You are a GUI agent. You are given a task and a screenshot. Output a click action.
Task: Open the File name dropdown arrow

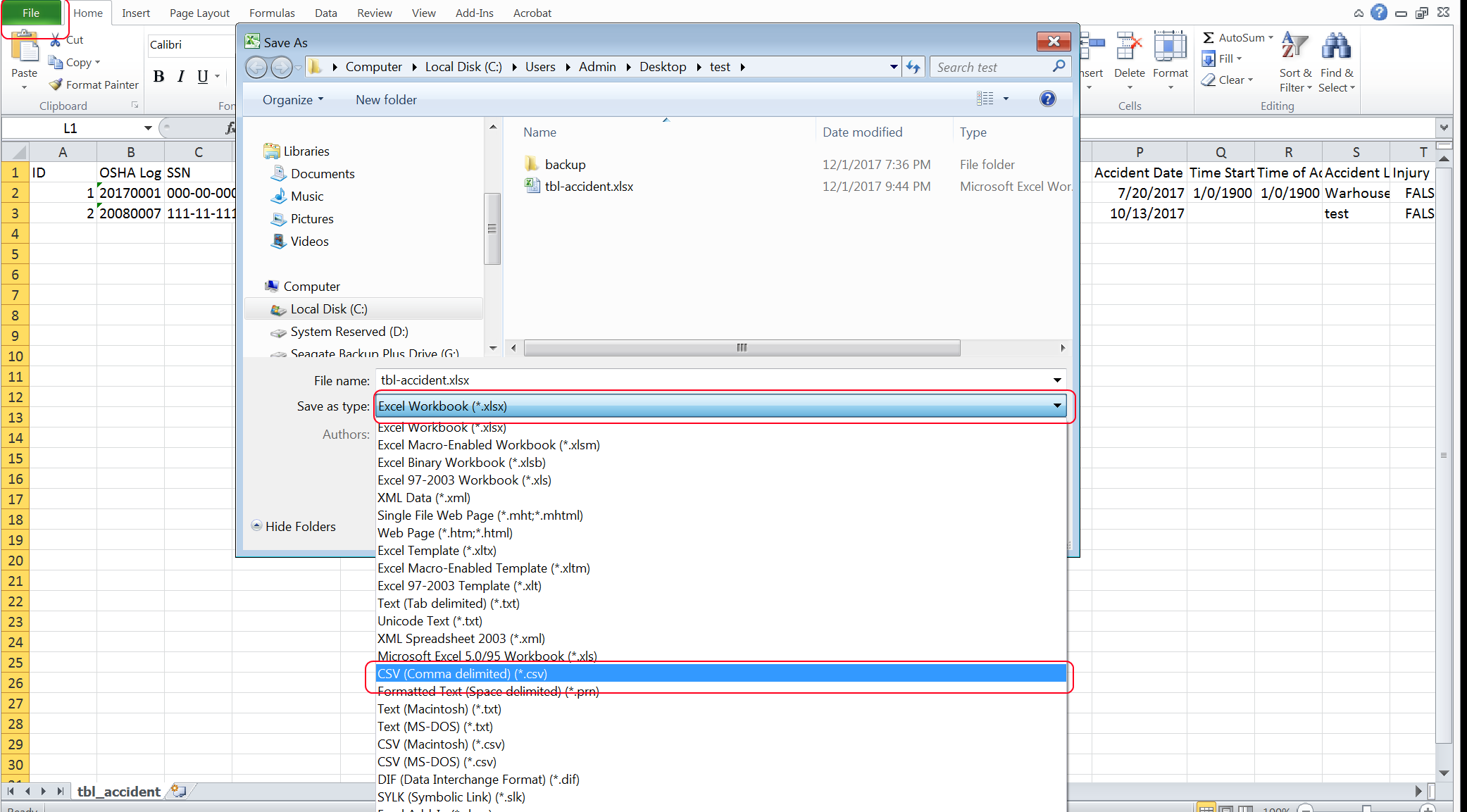coord(1057,380)
